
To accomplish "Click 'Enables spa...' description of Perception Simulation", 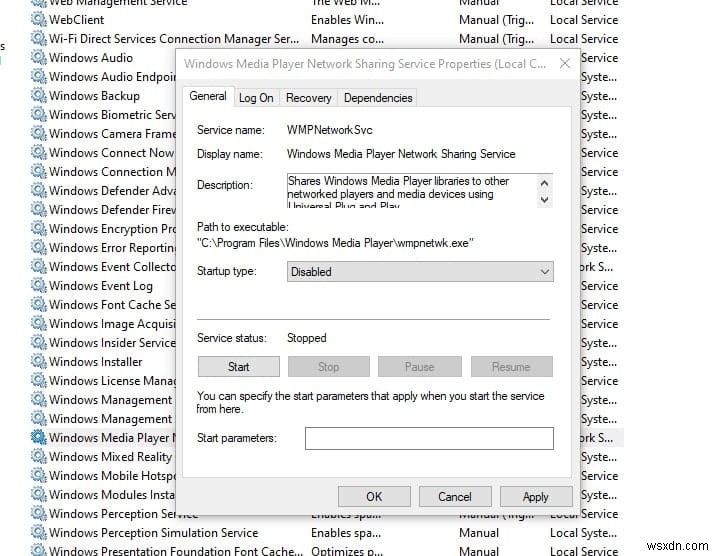I will point(346,533).
